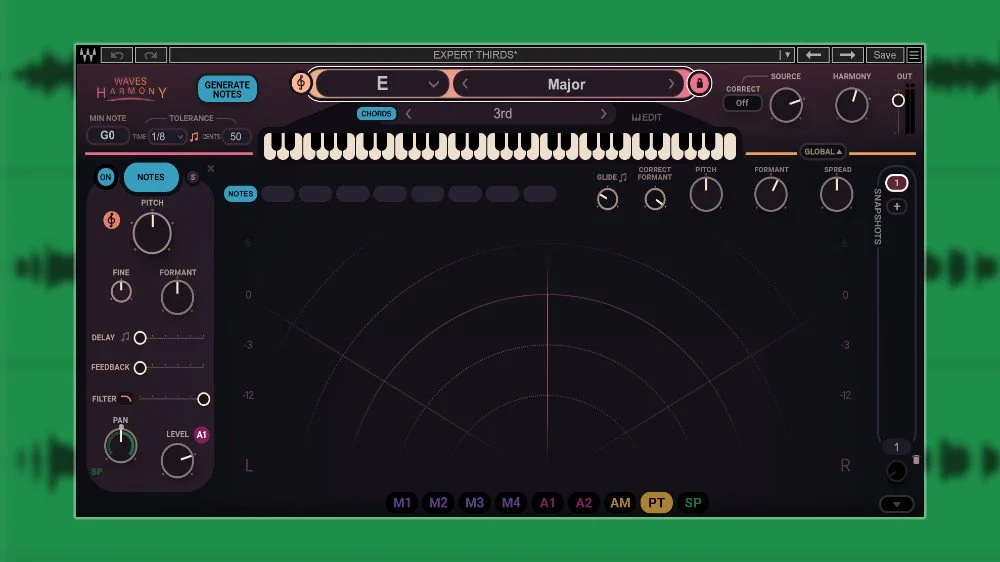The image size is (1000, 562).
Task: Close the voice panel with X
Action: tap(211, 169)
